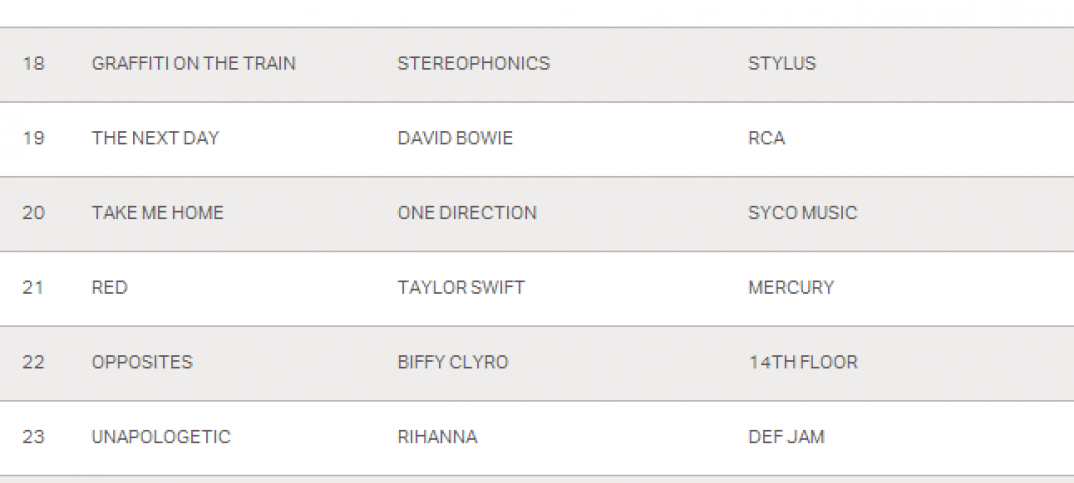Open TAKE ME HOME album entry
The image size is (1074, 483).
(x=157, y=213)
